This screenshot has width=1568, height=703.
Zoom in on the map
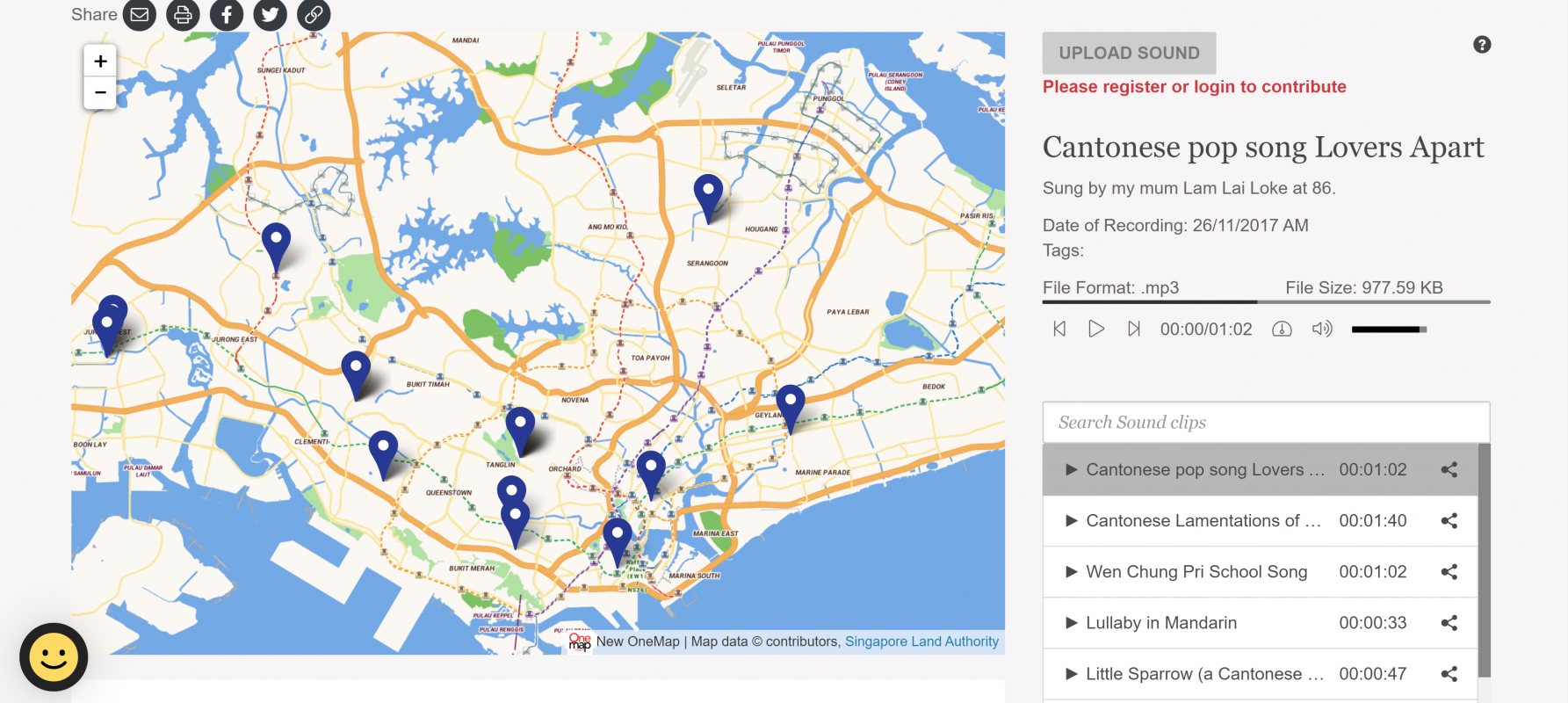[100, 62]
